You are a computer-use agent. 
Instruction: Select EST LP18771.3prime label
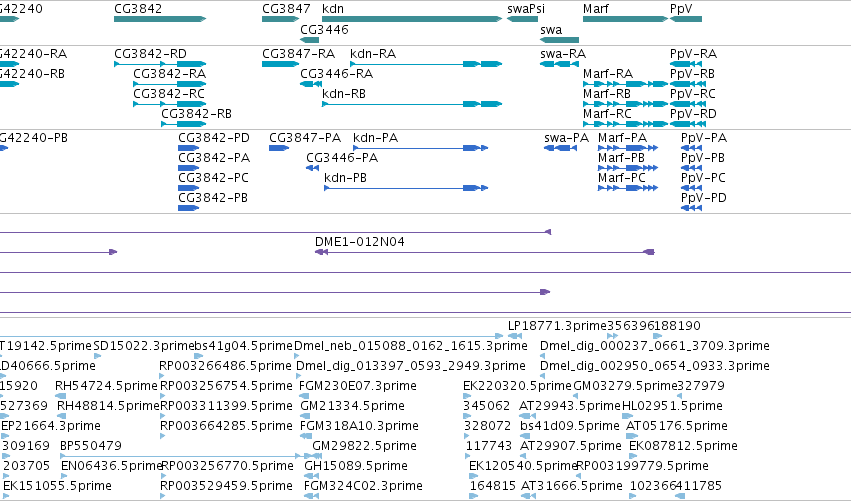[x=557, y=326]
